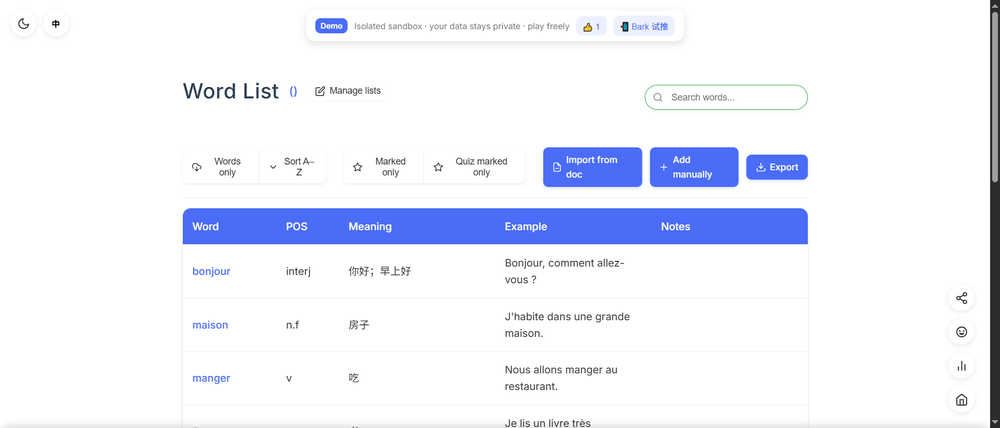1000x428 pixels.
Task: Toggle the Words only filter
Action: [x=221, y=167]
